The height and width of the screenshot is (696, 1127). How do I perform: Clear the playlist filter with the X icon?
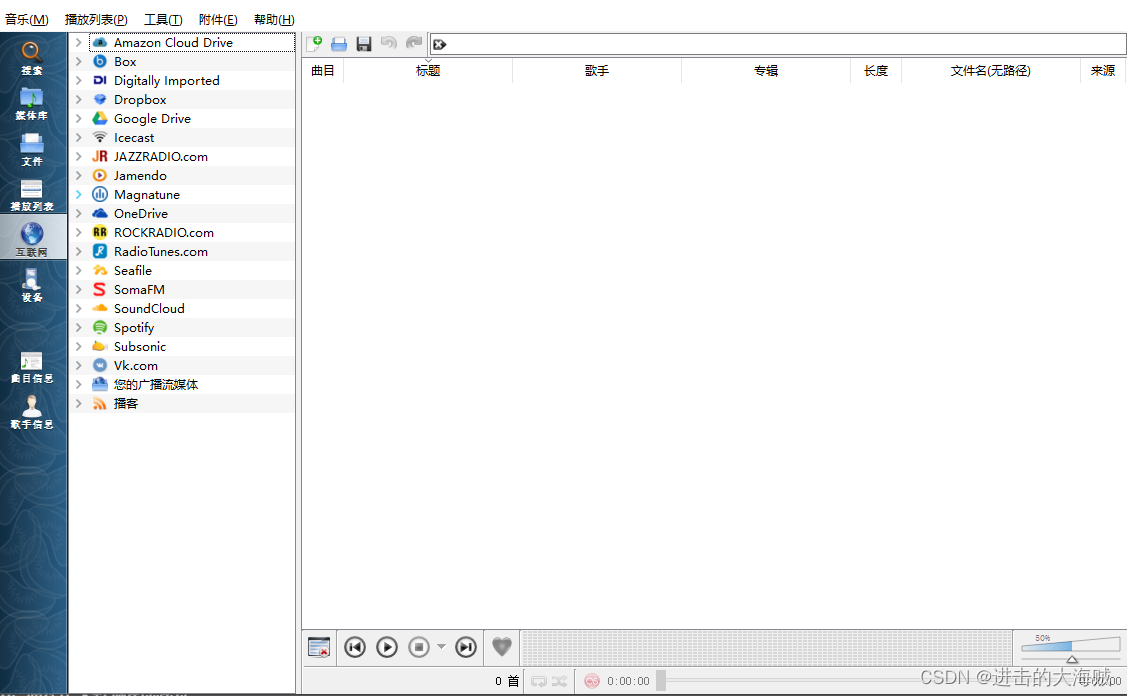click(x=440, y=45)
